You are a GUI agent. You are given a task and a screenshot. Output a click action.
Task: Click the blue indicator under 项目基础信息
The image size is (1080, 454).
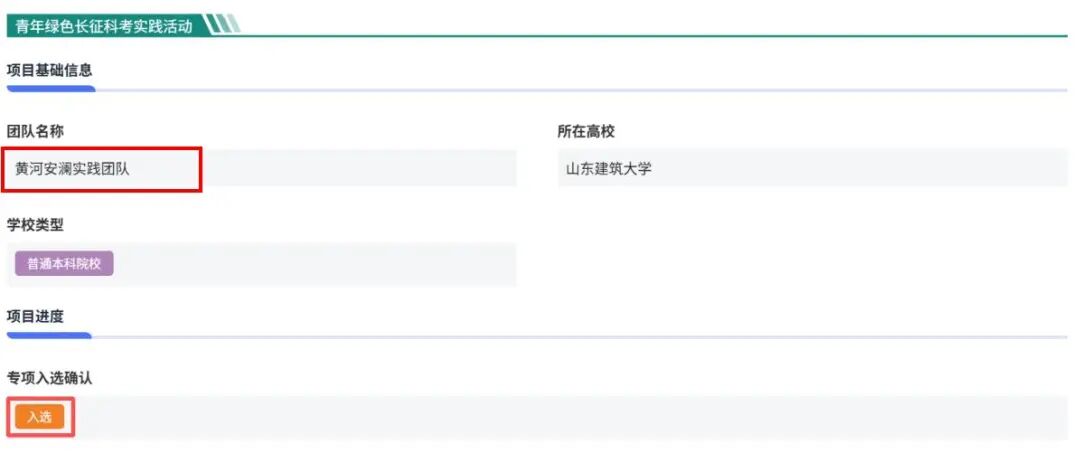(x=51, y=89)
